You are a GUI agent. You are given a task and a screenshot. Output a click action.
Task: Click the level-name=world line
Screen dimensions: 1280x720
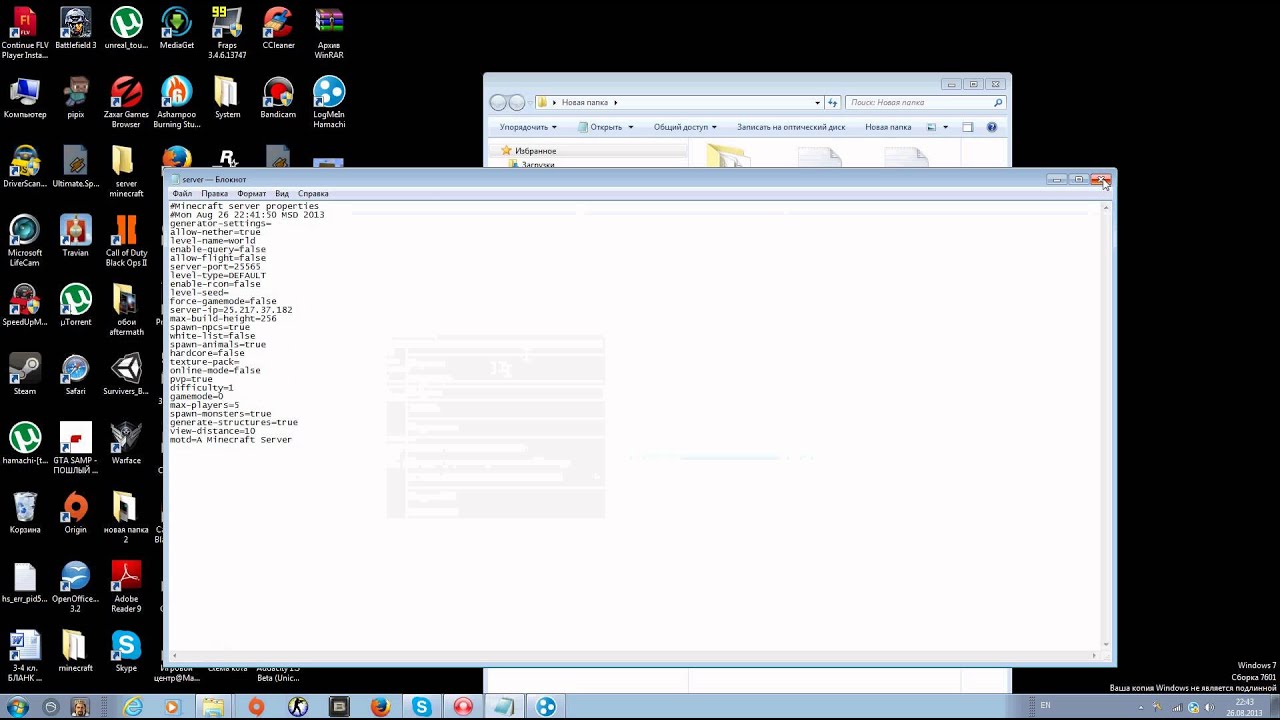tap(212, 241)
